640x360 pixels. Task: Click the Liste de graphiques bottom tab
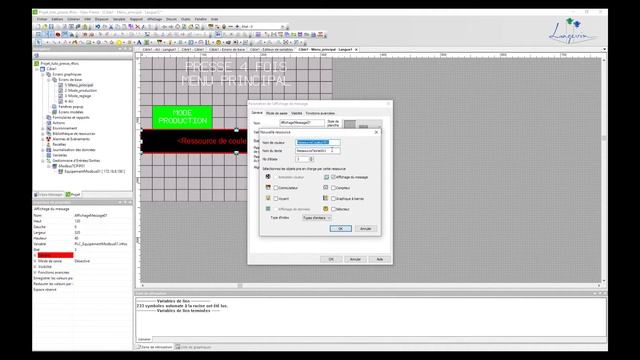pos(193,347)
